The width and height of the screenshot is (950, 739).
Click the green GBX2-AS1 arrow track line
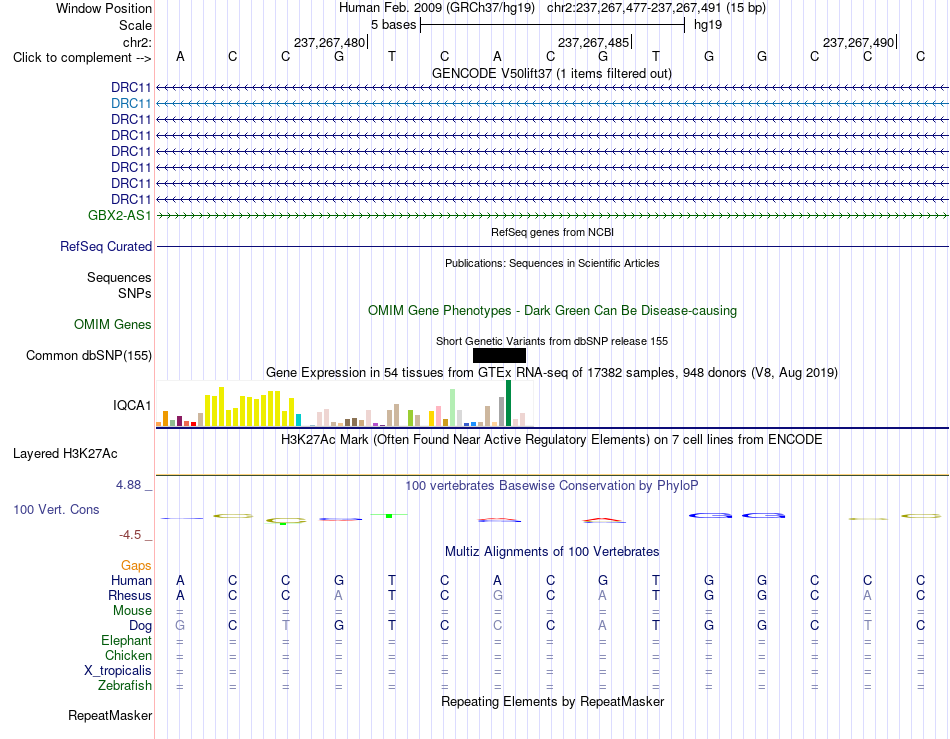pyautogui.click(x=552, y=216)
